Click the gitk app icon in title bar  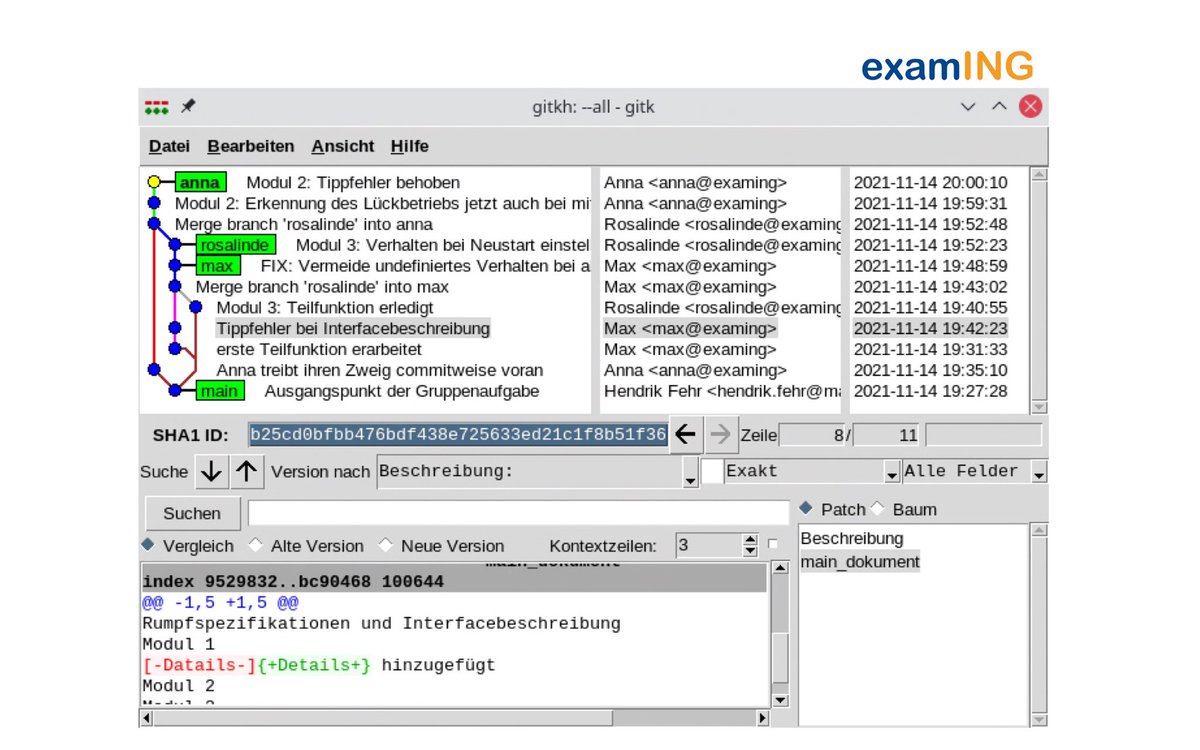click(x=156, y=106)
